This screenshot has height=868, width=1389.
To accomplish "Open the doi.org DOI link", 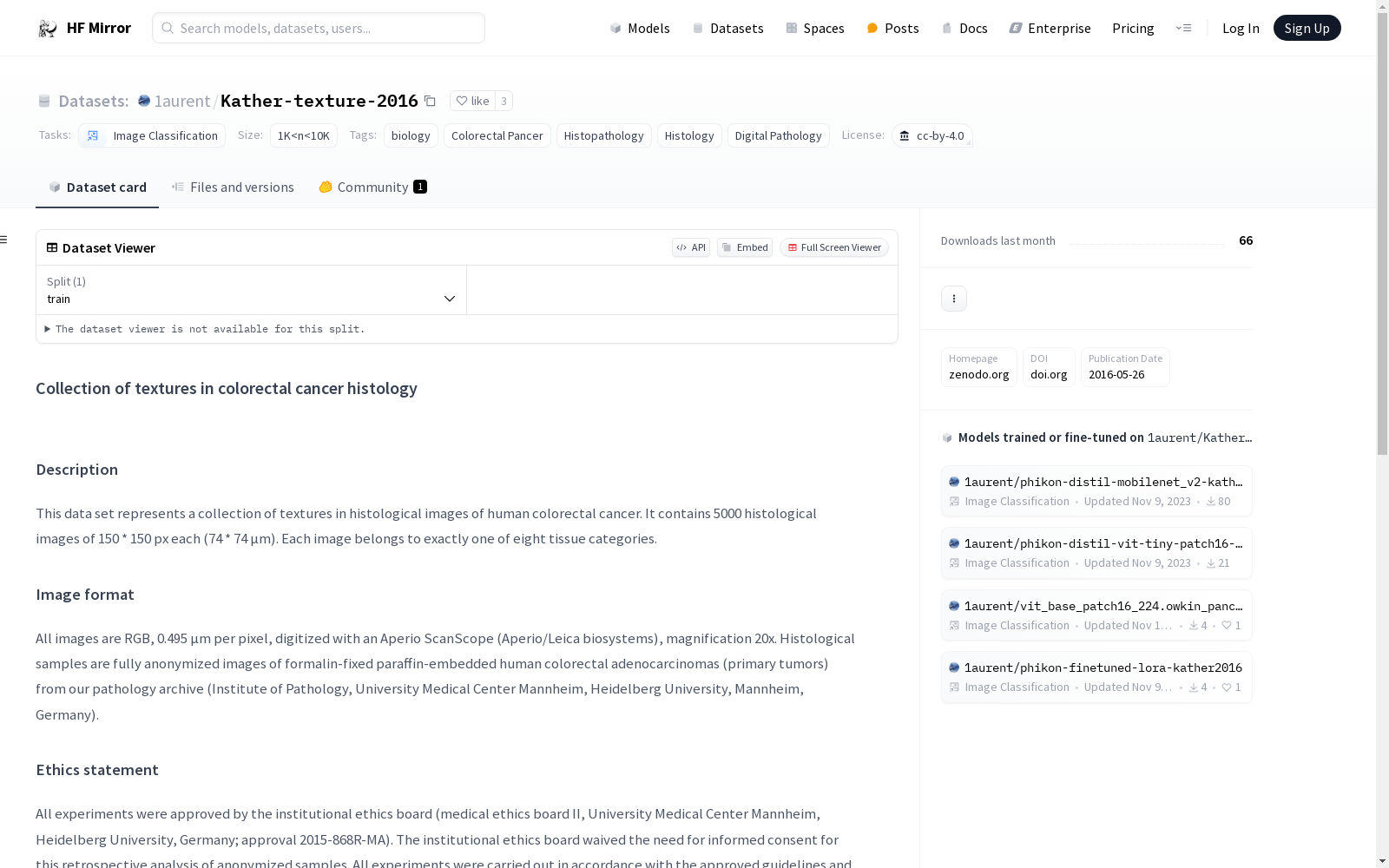I will click(x=1049, y=367).
